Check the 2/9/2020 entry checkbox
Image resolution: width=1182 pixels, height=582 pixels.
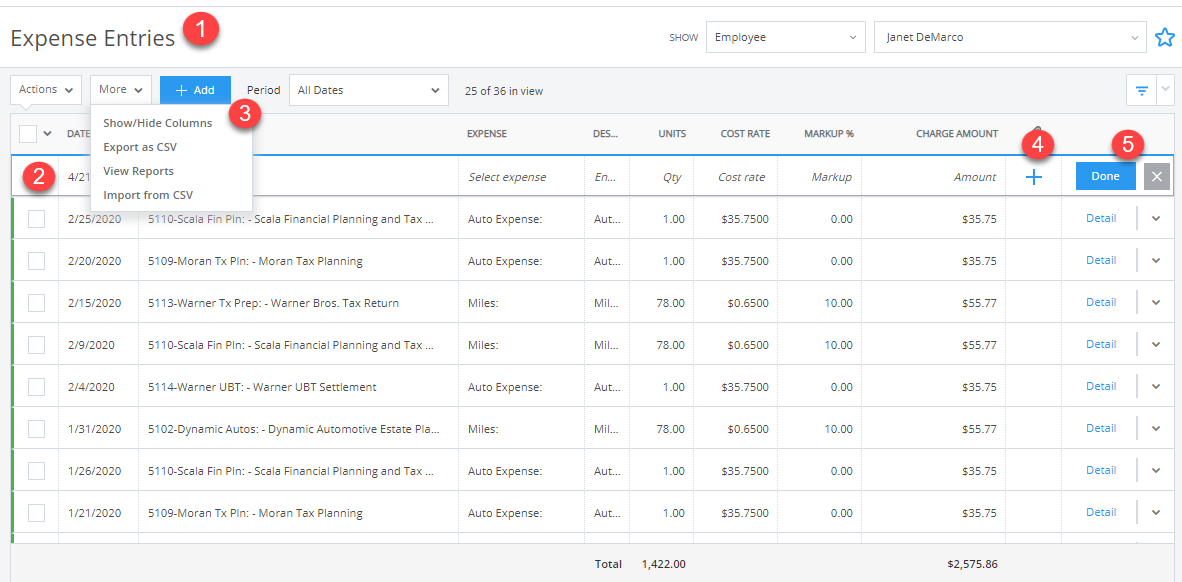pyautogui.click(x=36, y=345)
